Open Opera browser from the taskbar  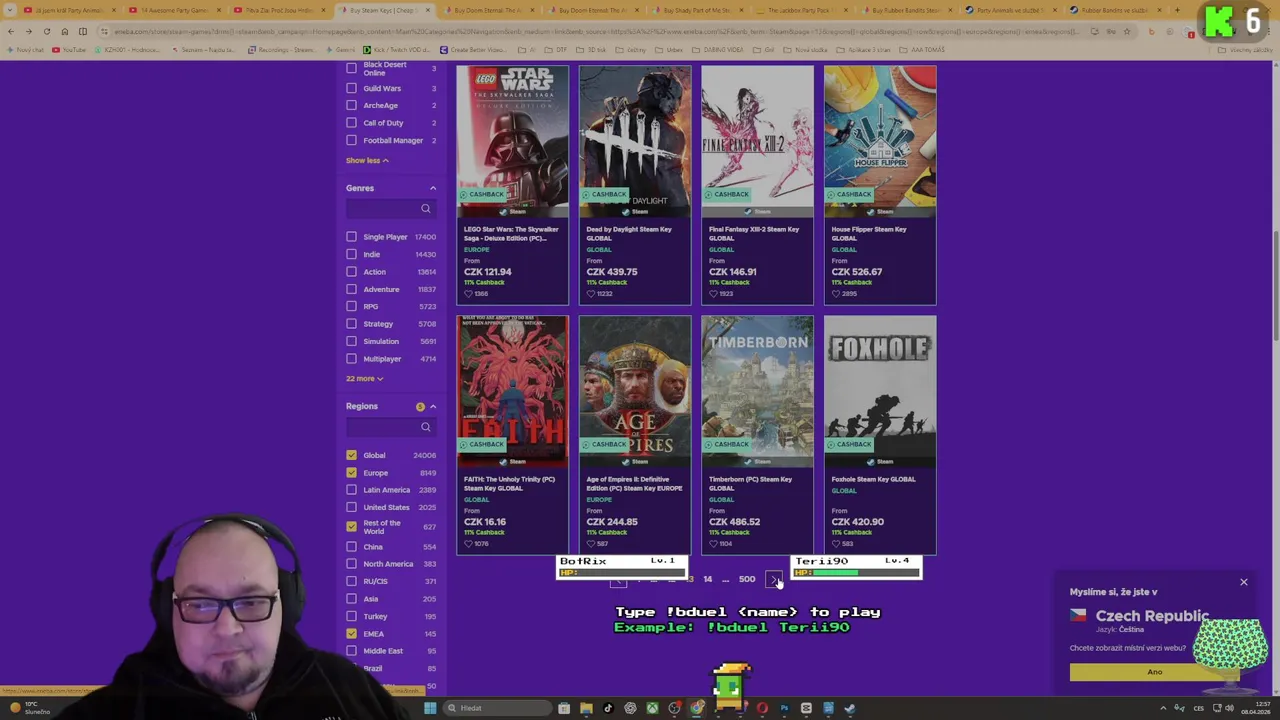[762, 708]
